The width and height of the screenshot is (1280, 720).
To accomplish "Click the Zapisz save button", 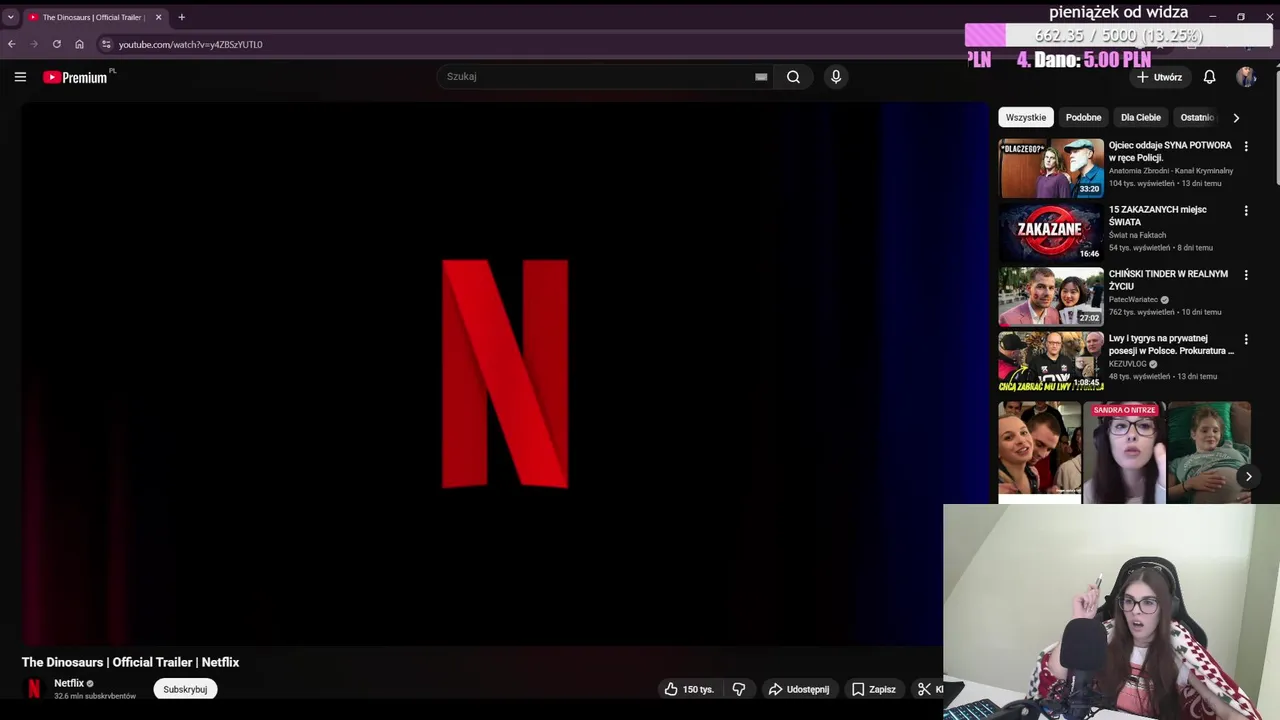I will click(x=873, y=689).
